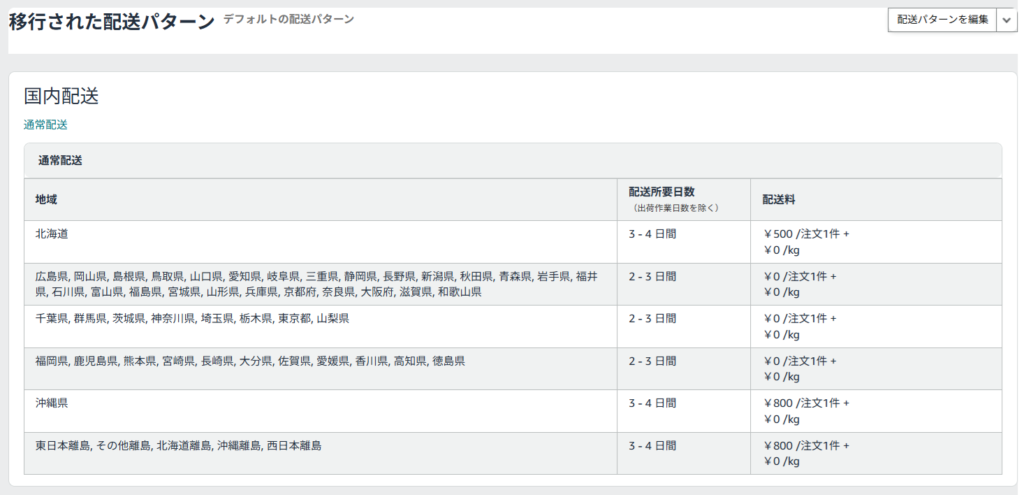The image size is (1024, 495).
Task: Click the delivery days cell for 千葉県 row
Action: [652, 318]
